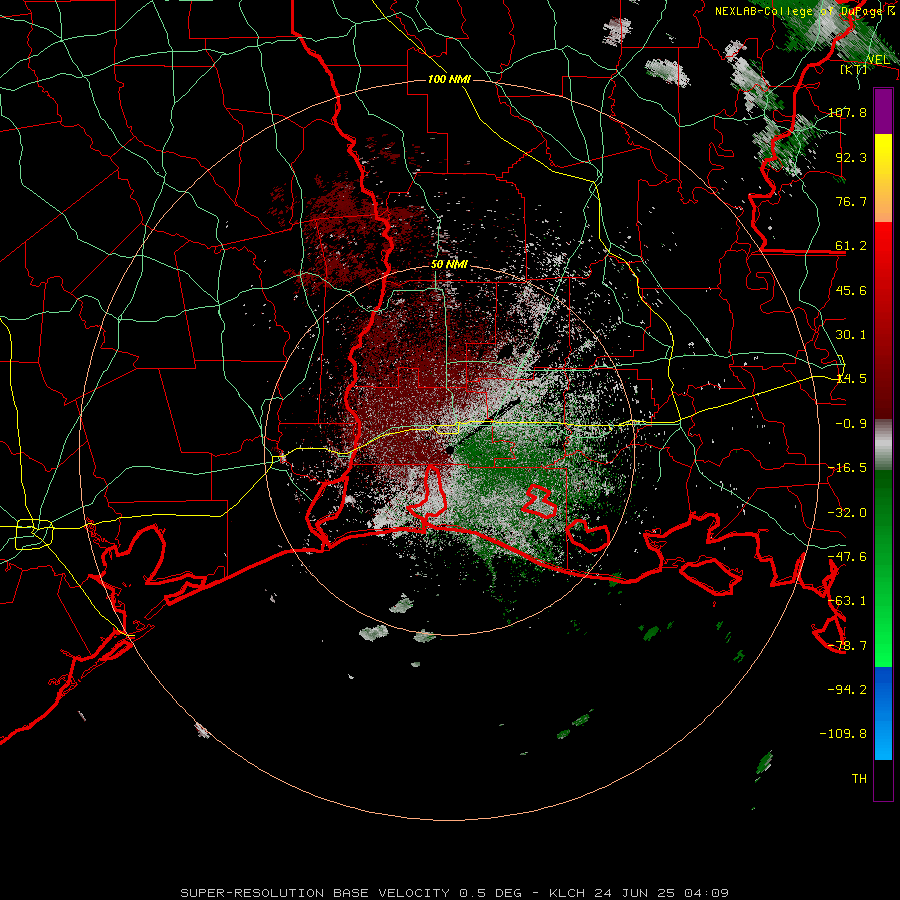Click the -94.2 value on velocity scale
Image resolution: width=900 pixels, height=900 pixels.
(x=847, y=689)
